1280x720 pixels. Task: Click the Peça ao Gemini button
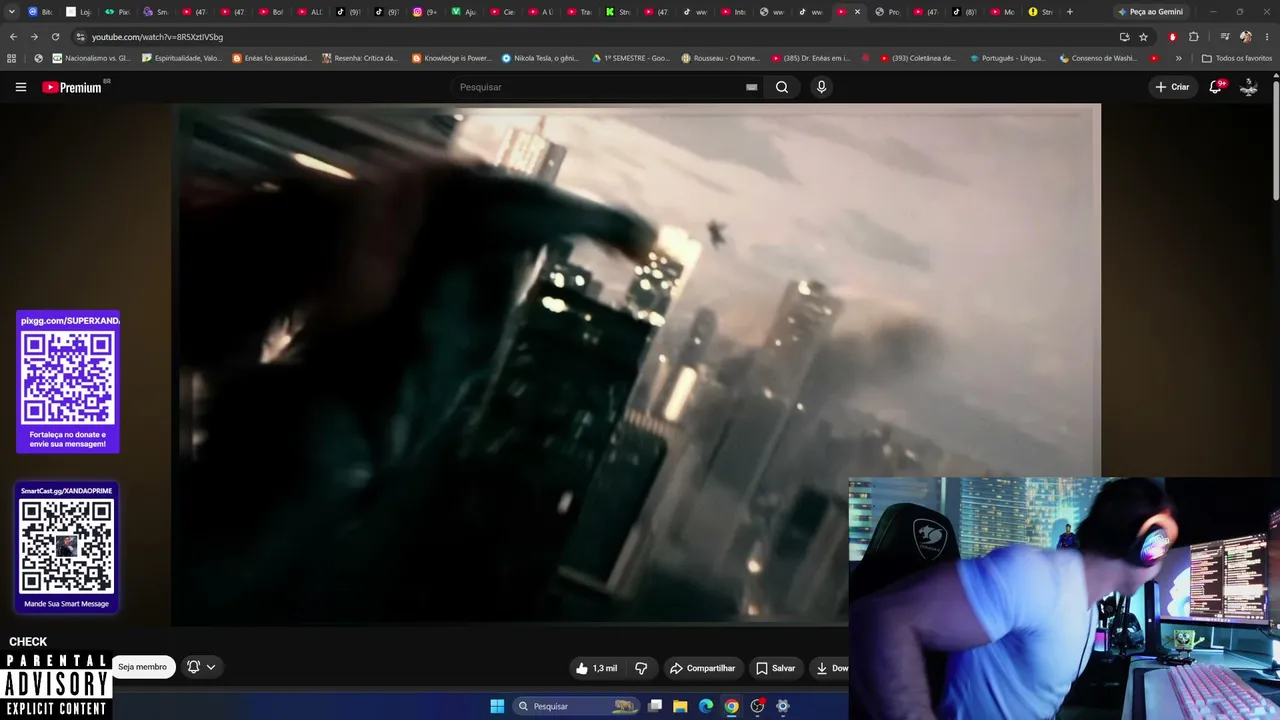1151,12
